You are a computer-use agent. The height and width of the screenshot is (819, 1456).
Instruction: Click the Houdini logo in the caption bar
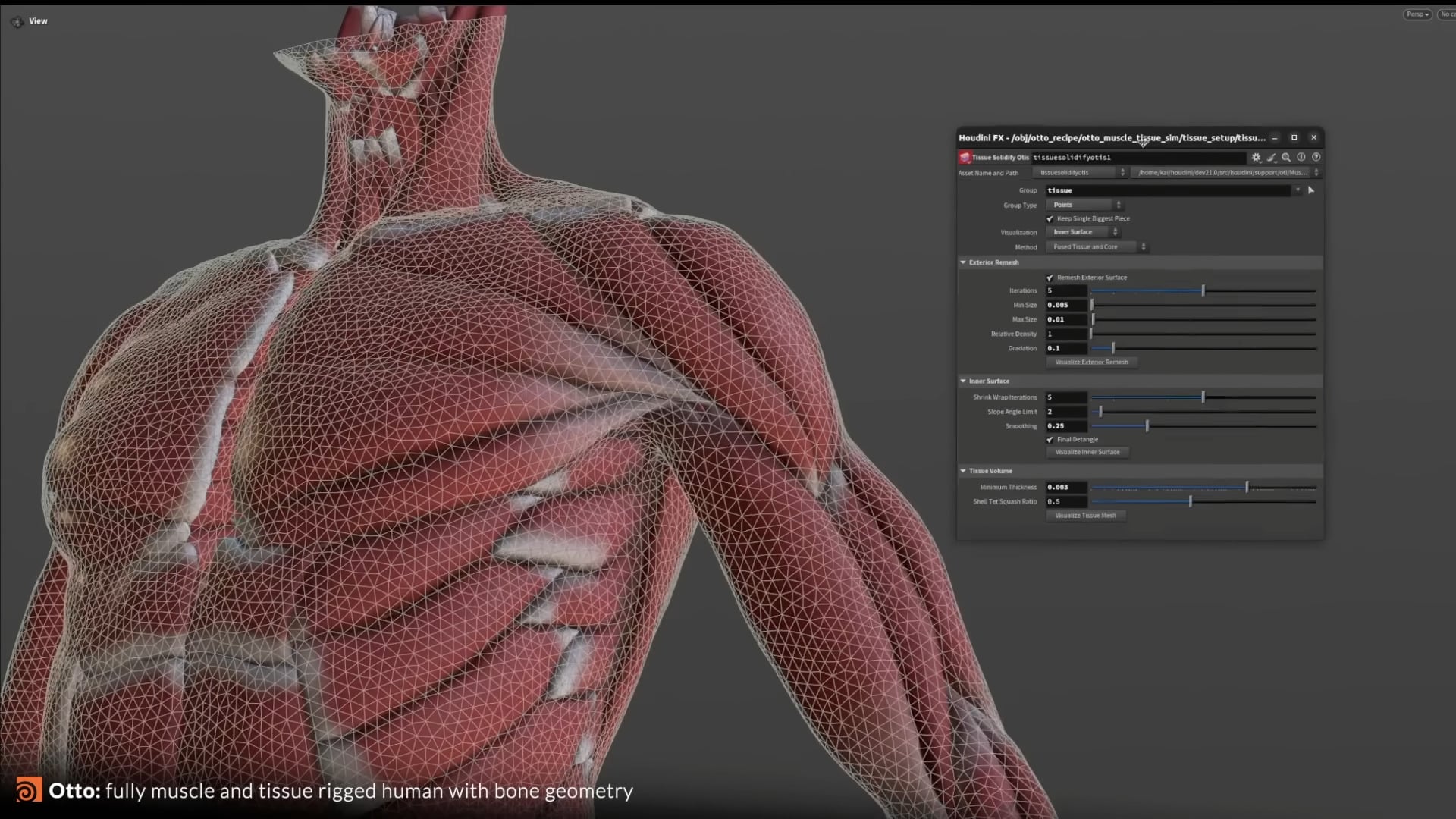click(28, 791)
